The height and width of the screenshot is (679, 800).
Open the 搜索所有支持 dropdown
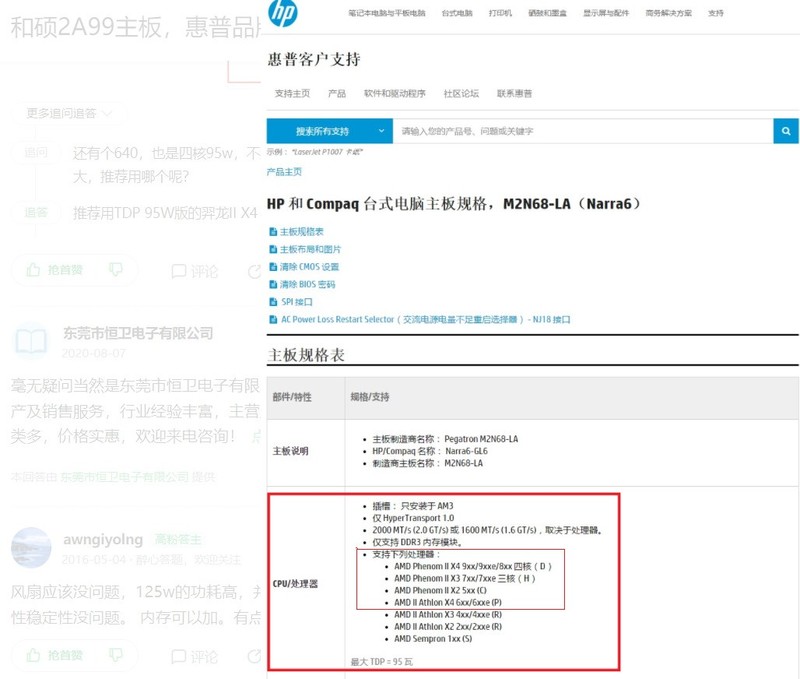330,131
